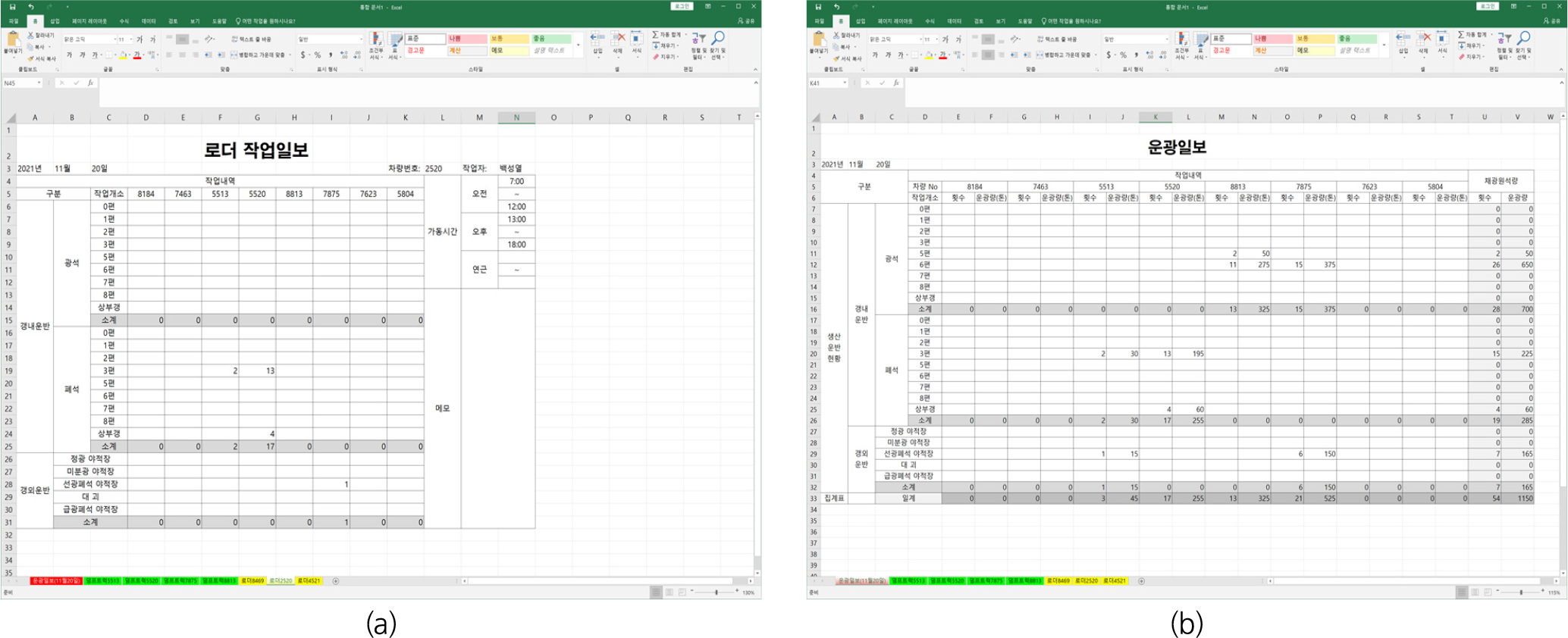Toggle wrap text (텍스트 줄 바꿈) in the left window
This screenshot has width=1568, height=638.
[x=252, y=39]
